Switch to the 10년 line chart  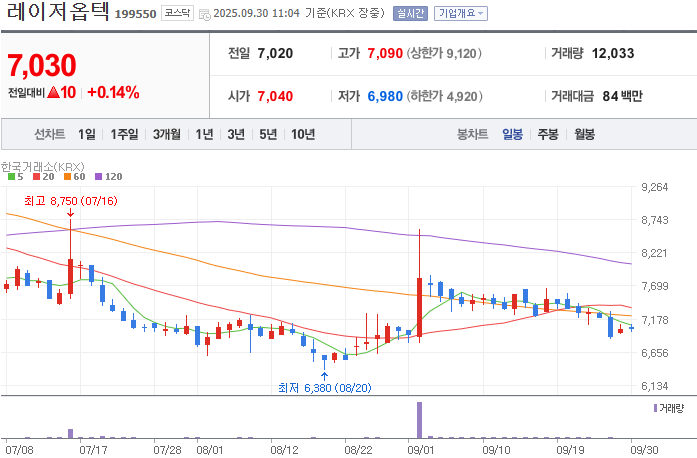click(x=303, y=134)
